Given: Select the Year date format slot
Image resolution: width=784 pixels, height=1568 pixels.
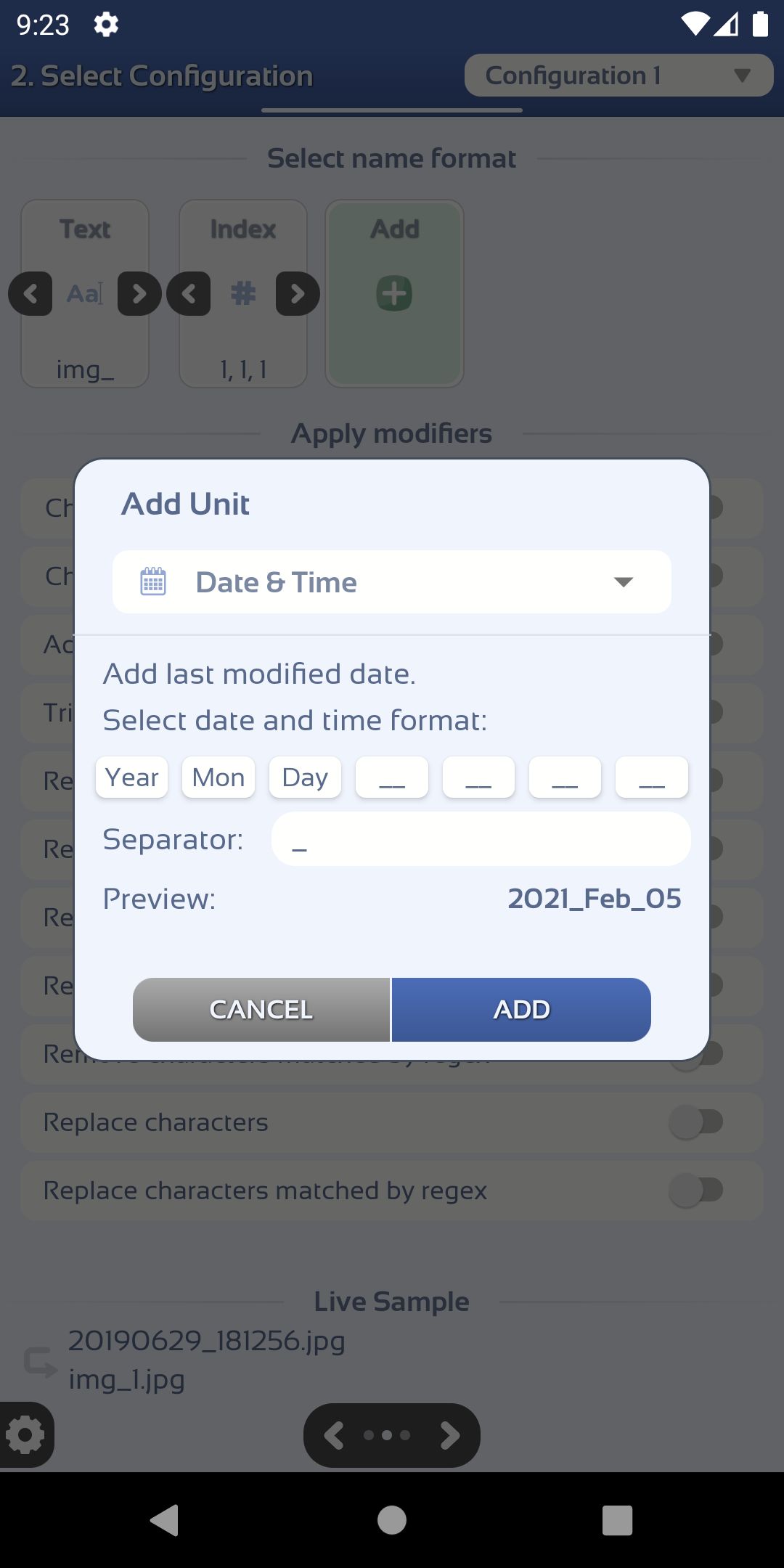Looking at the screenshot, I should point(132,777).
